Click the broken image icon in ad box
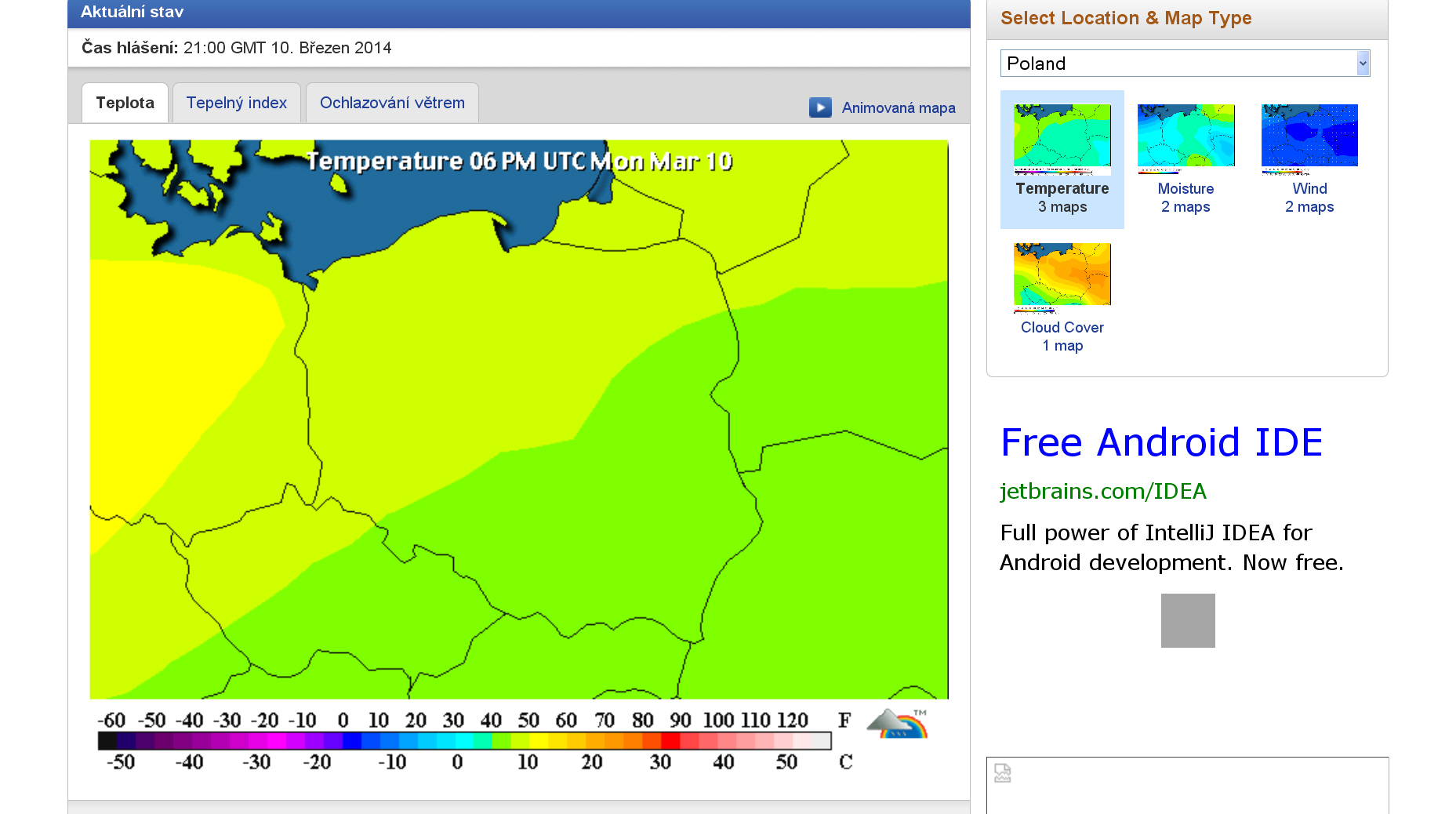The height and width of the screenshot is (814, 1456). 1002,773
